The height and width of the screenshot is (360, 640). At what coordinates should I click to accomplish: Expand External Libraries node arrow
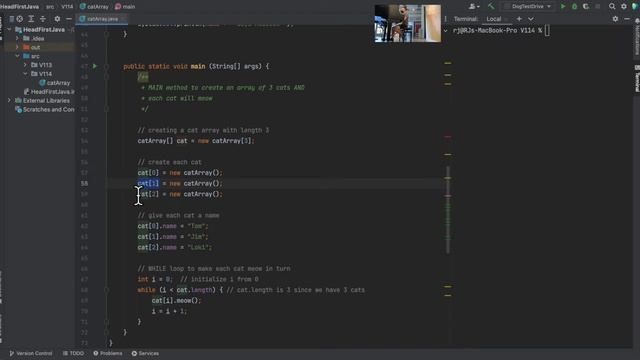9,100
